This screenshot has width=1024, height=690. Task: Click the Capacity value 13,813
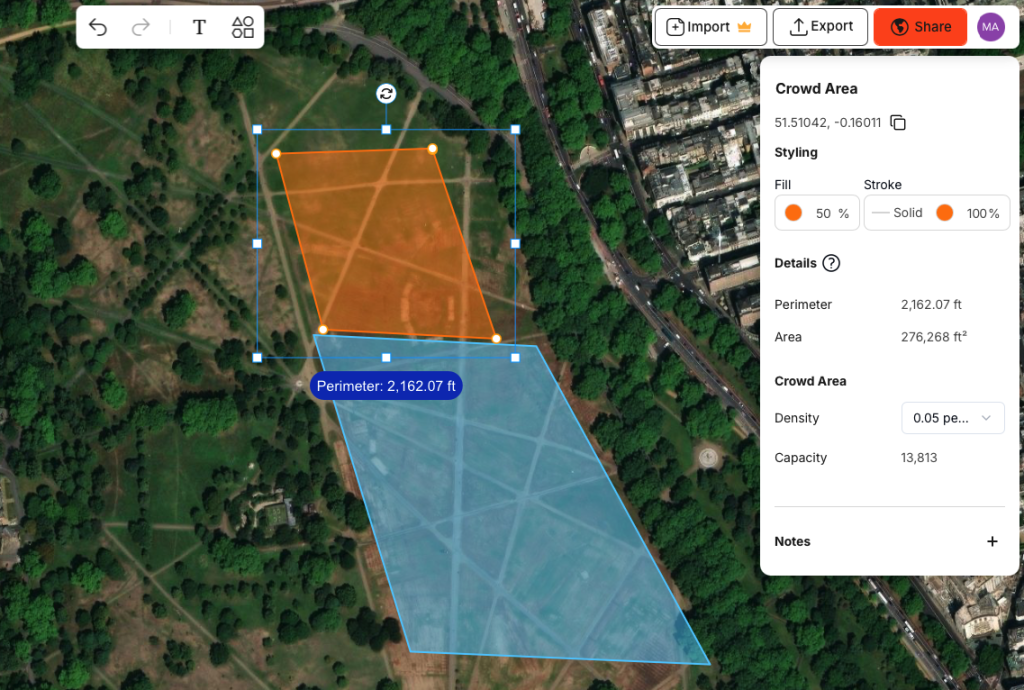919,458
